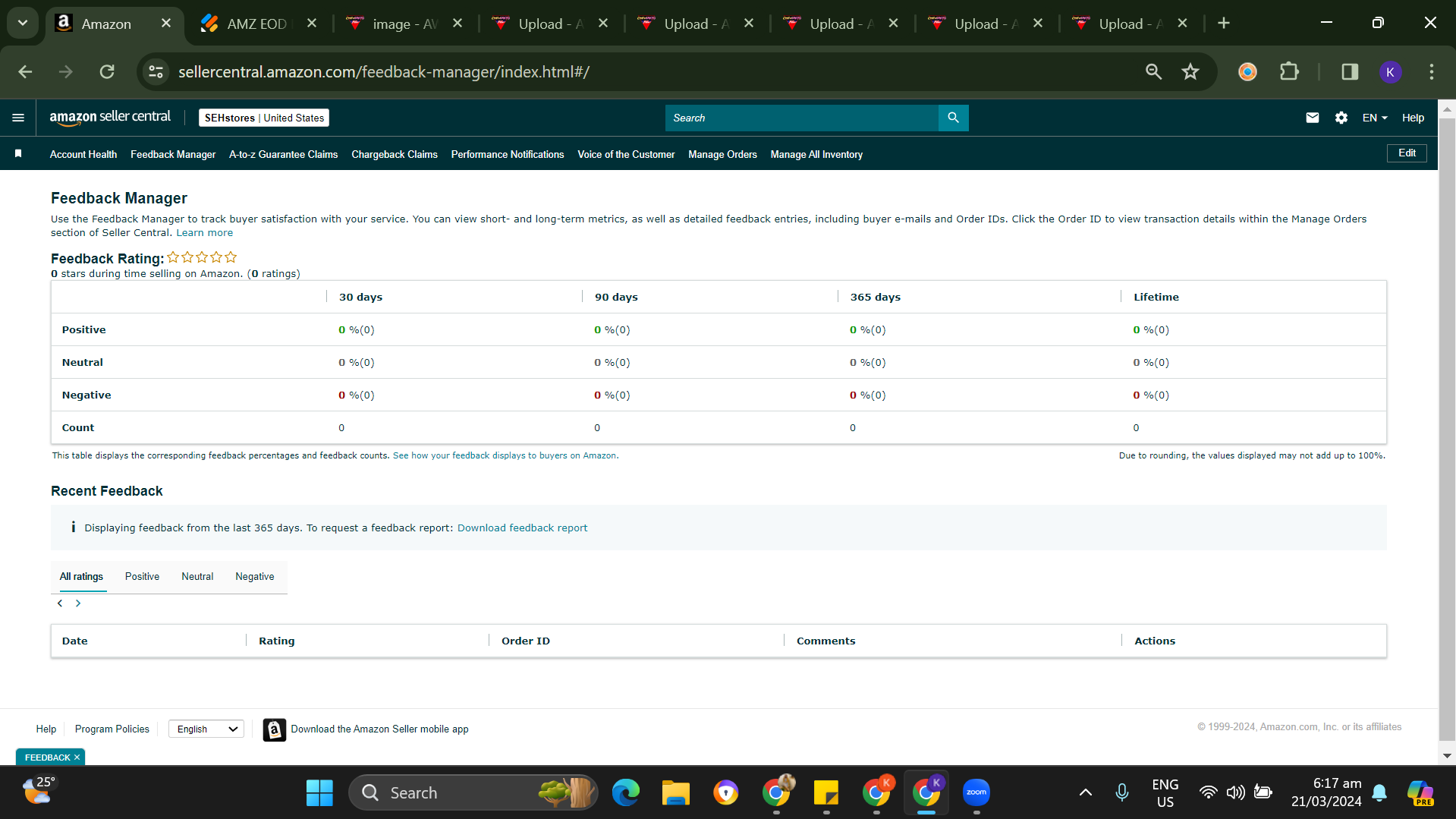Open the settings gear icon
1456x819 pixels.
click(1341, 118)
